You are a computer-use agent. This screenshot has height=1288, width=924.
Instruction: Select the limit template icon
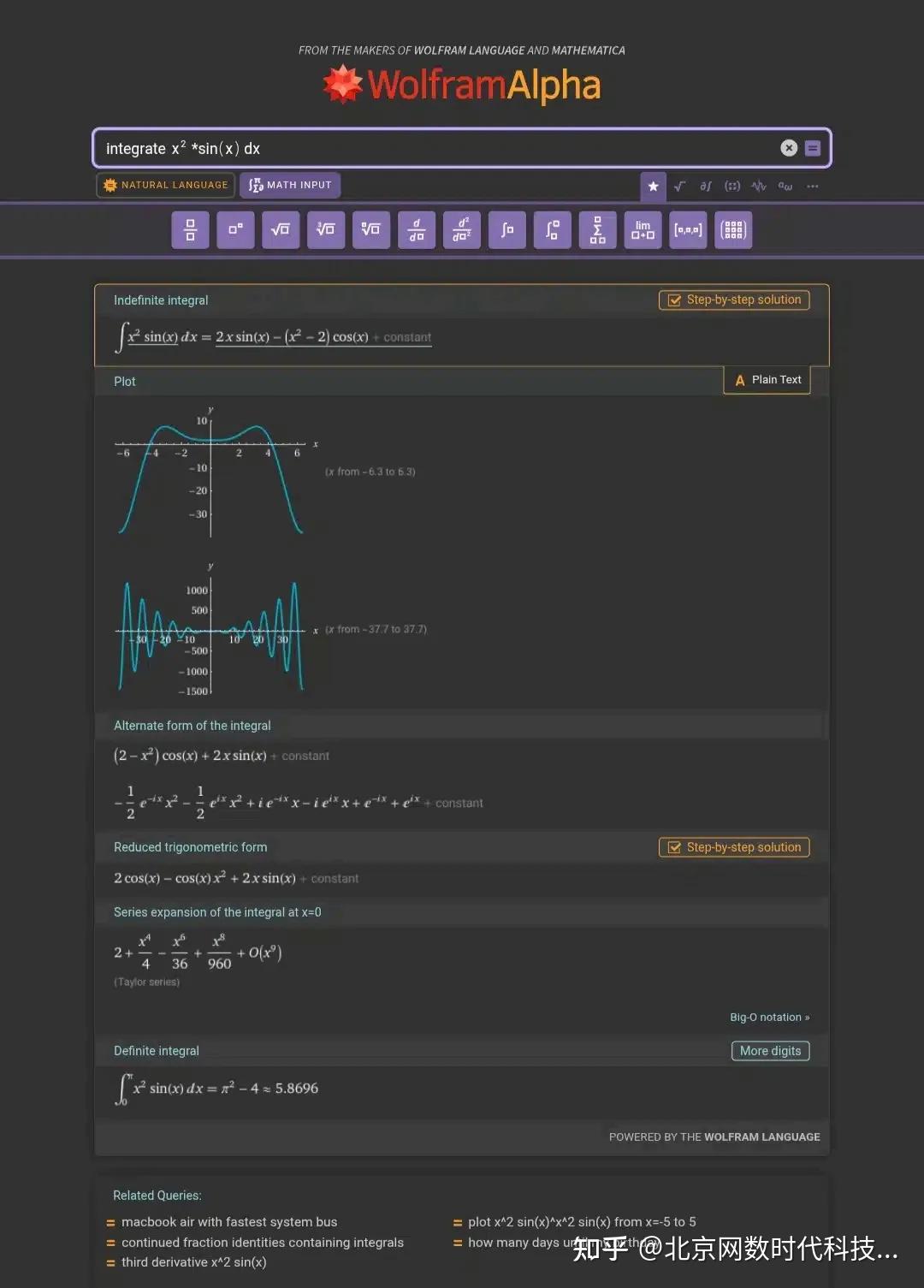point(643,229)
